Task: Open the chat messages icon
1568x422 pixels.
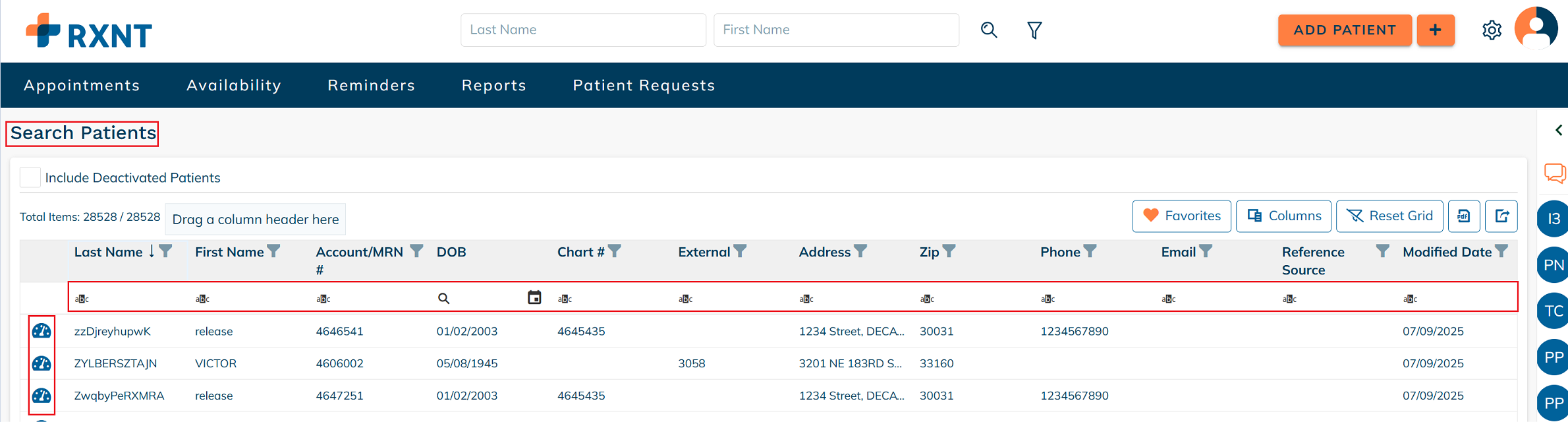Action: click(x=1554, y=173)
